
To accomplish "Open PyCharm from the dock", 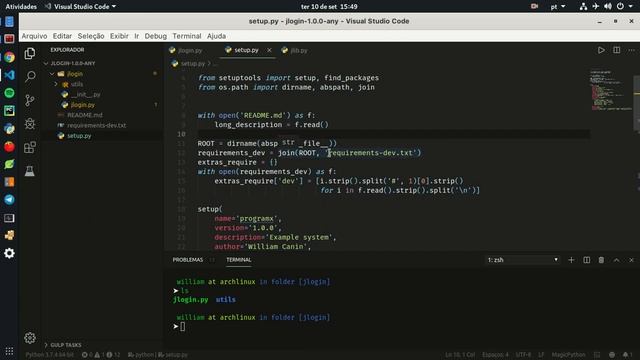I will (x=9, y=111).
